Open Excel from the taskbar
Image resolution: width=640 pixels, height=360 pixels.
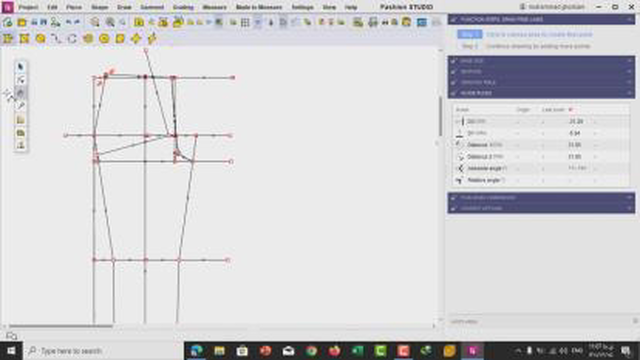click(x=358, y=351)
